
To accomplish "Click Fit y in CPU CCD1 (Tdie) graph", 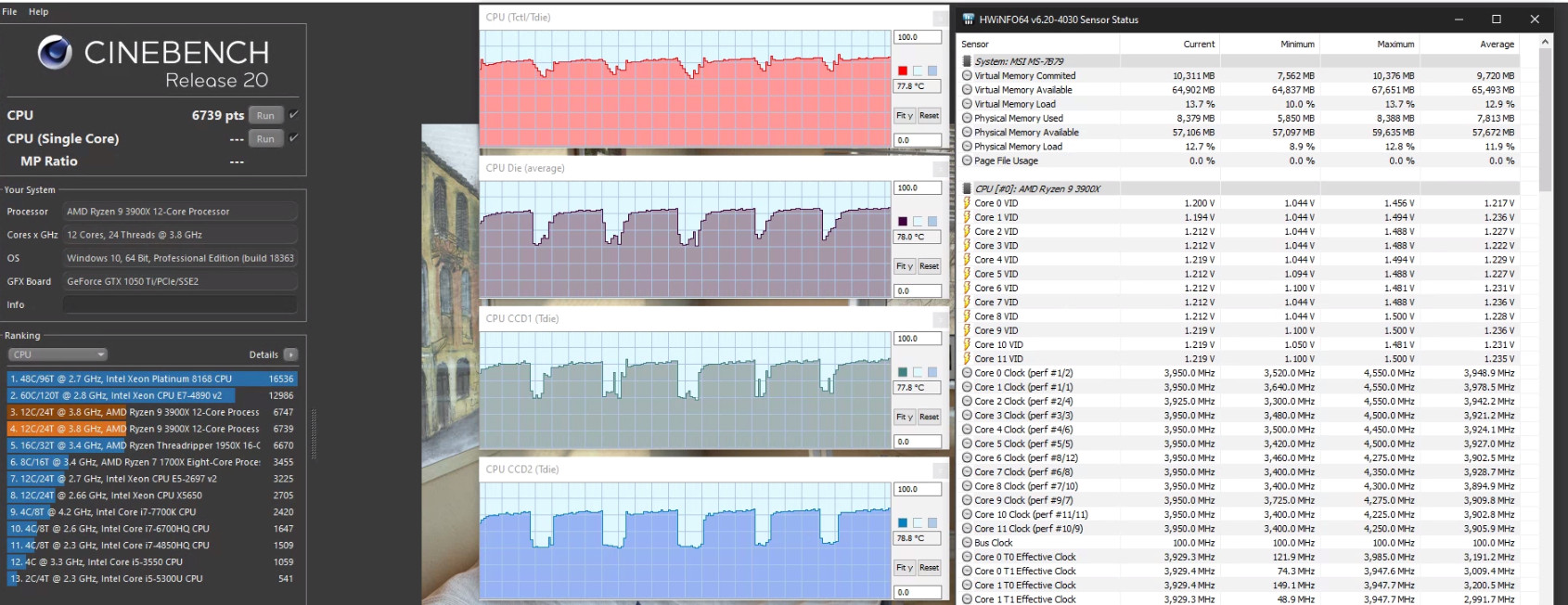I will click(x=905, y=417).
